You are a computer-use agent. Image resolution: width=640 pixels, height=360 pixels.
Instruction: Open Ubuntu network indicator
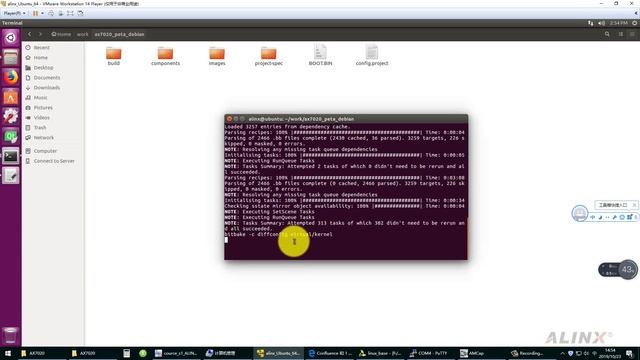(591, 23)
